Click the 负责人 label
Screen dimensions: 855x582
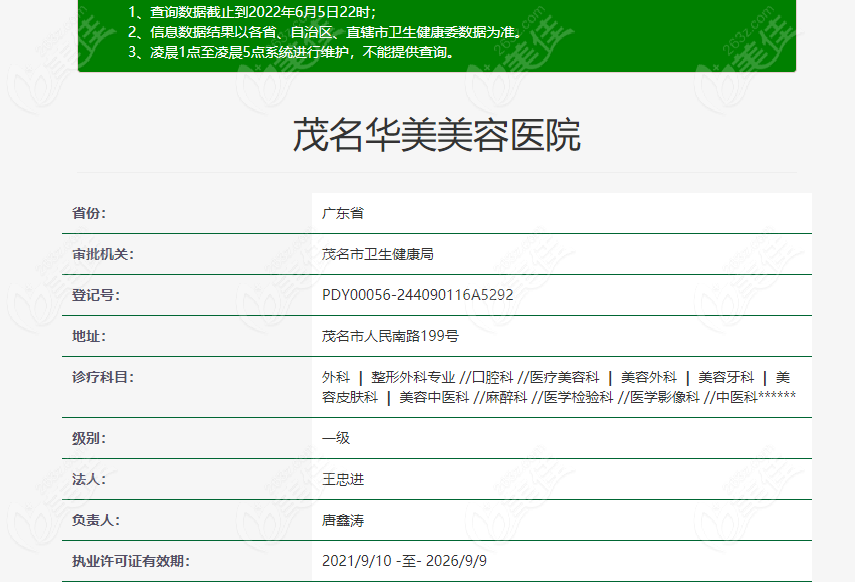pos(96,520)
